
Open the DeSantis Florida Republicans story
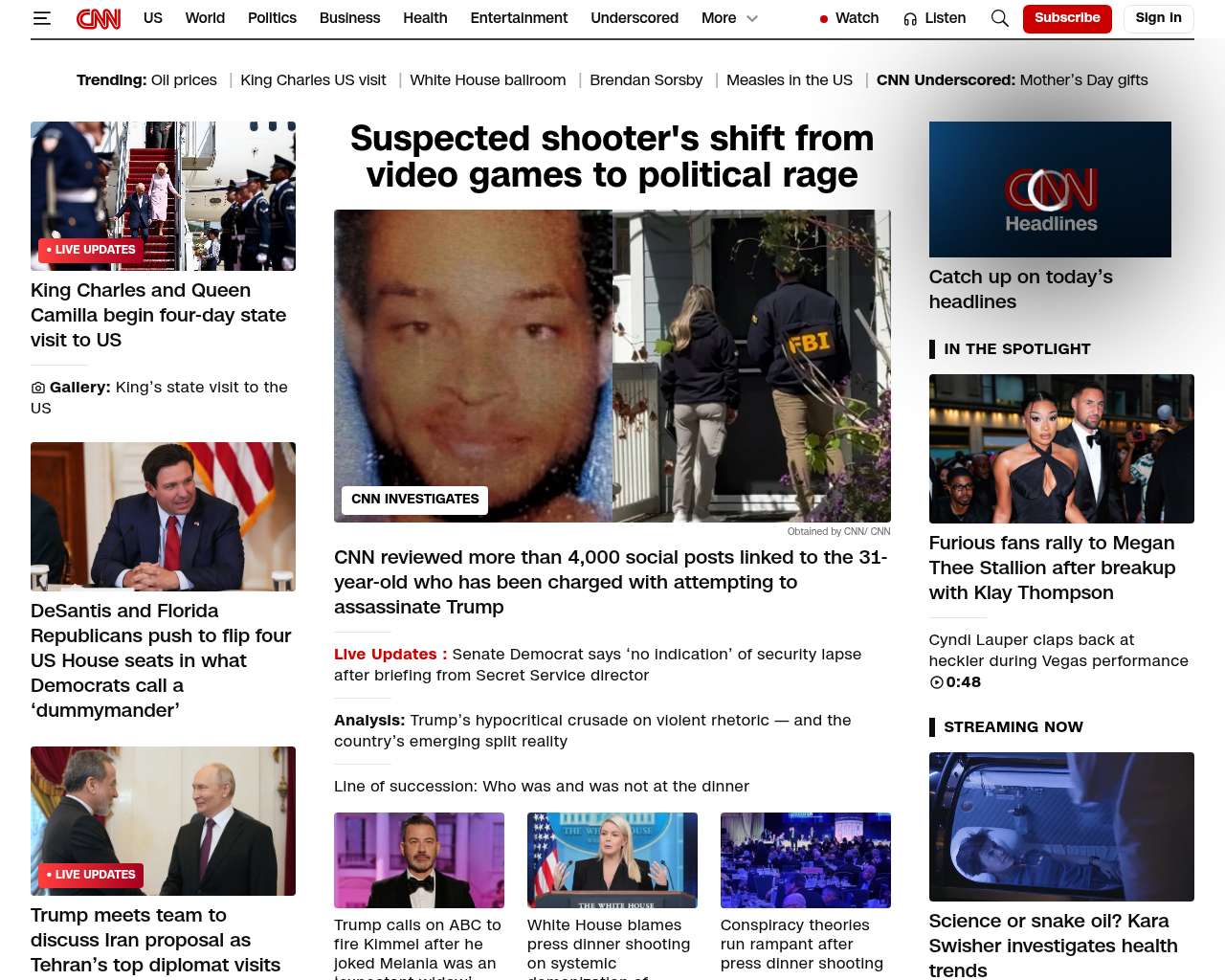pos(161,660)
